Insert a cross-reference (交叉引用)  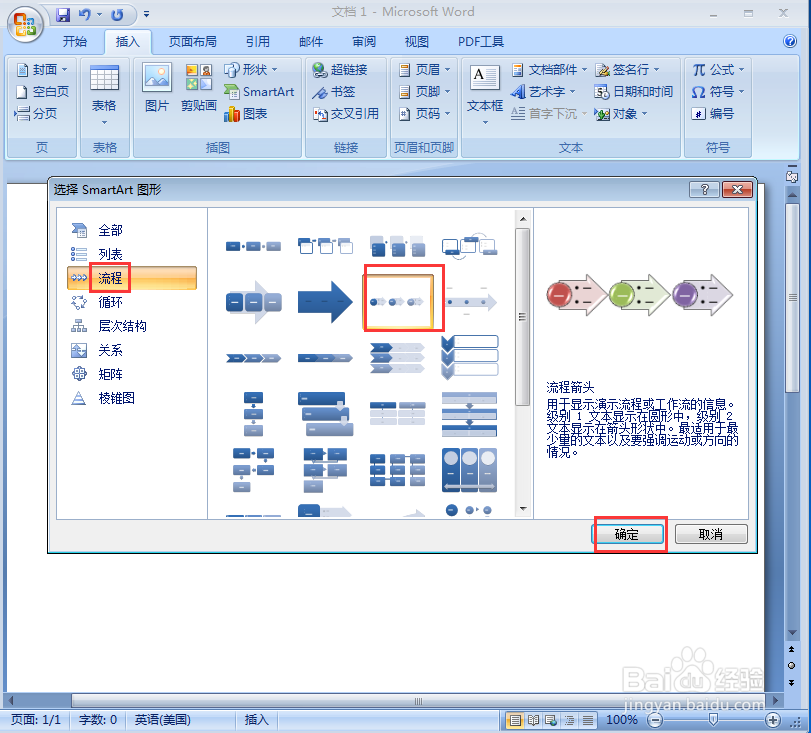(x=346, y=113)
